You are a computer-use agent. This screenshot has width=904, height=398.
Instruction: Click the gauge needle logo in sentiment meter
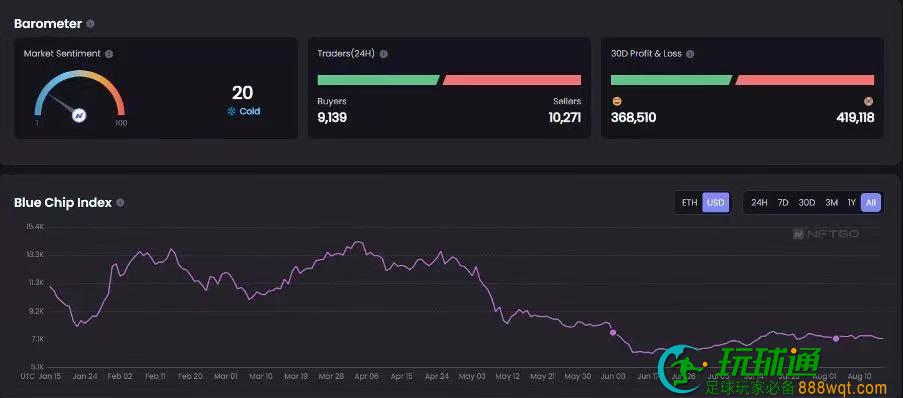[x=79, y=116]
